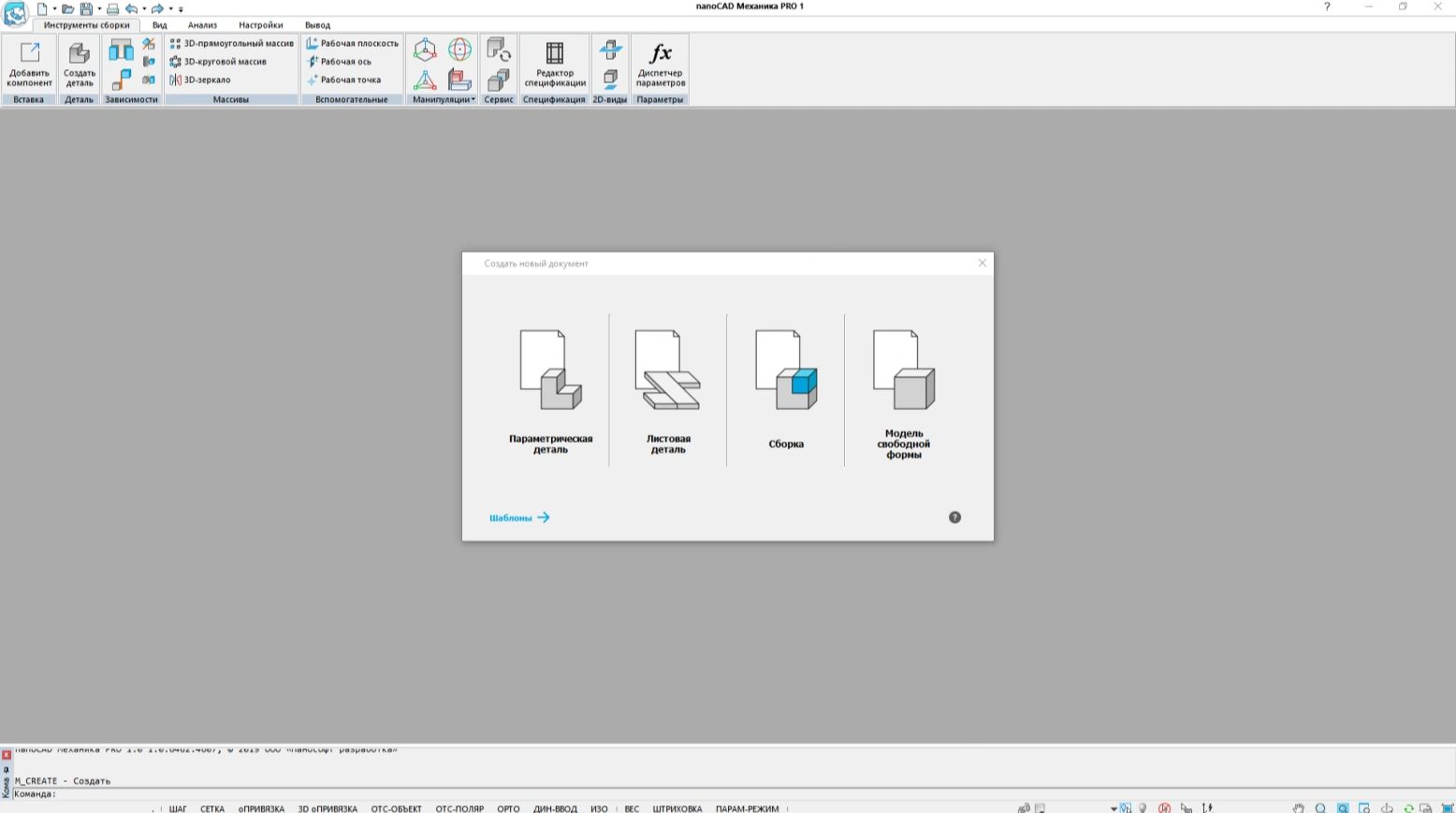Open the Шаблоны link

tap(519, 517)
